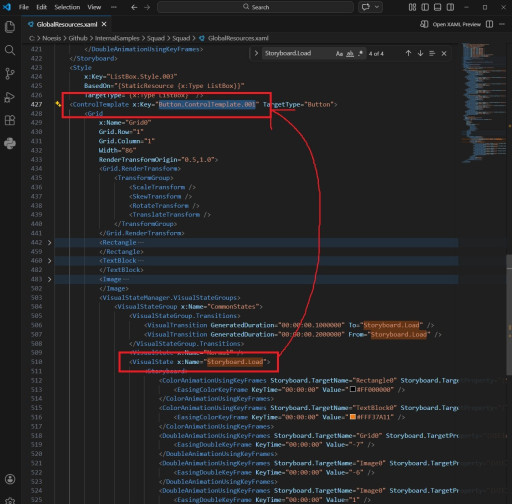Click inside the title bar Search box
Screen dimensions: 512x504
pyautogui.click(x=255, y=7)
